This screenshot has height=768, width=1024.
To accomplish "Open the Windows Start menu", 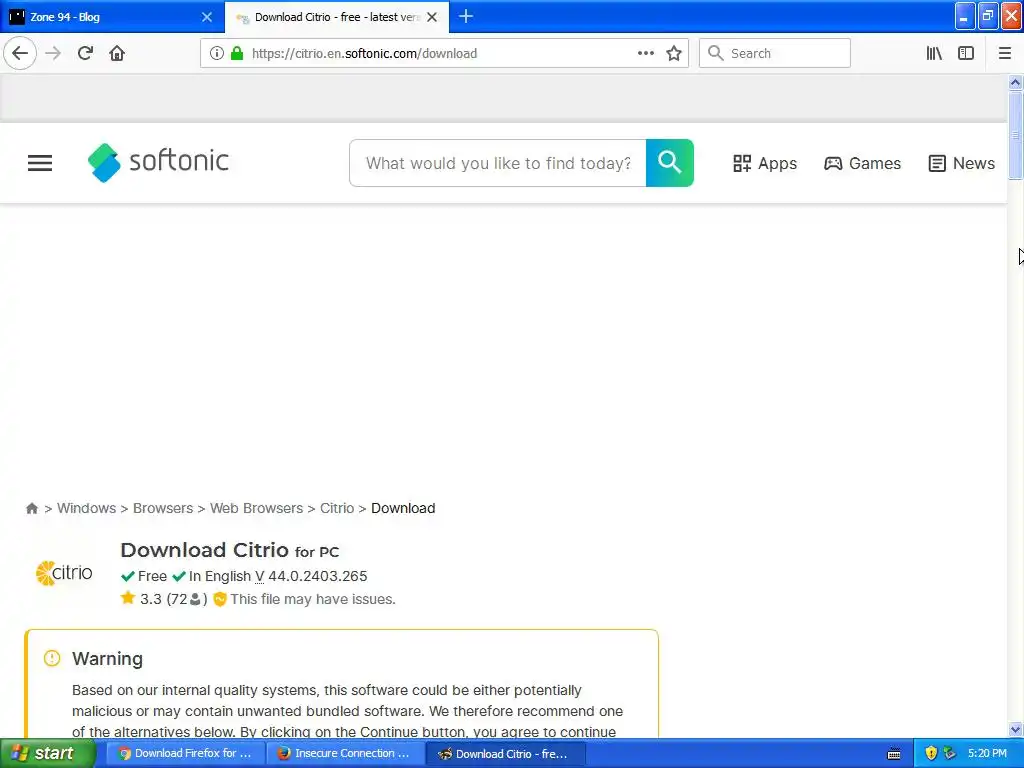I will pos(47,753).
